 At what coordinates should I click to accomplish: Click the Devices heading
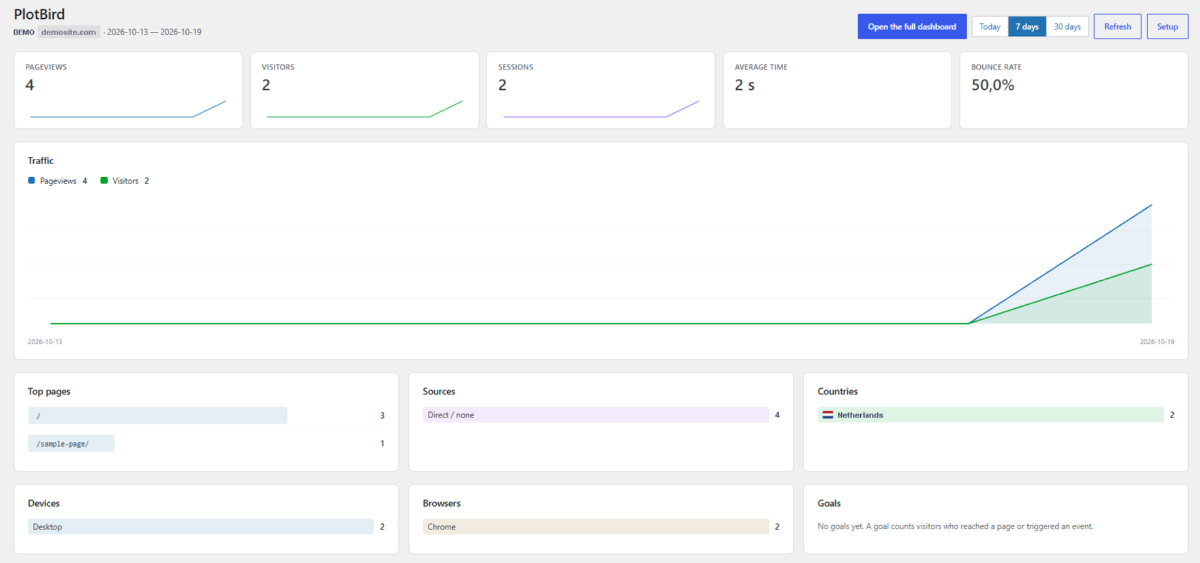point(44,504)
